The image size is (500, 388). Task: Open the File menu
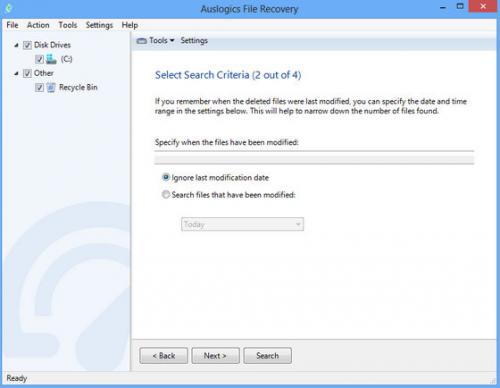[x=12, y=25]
